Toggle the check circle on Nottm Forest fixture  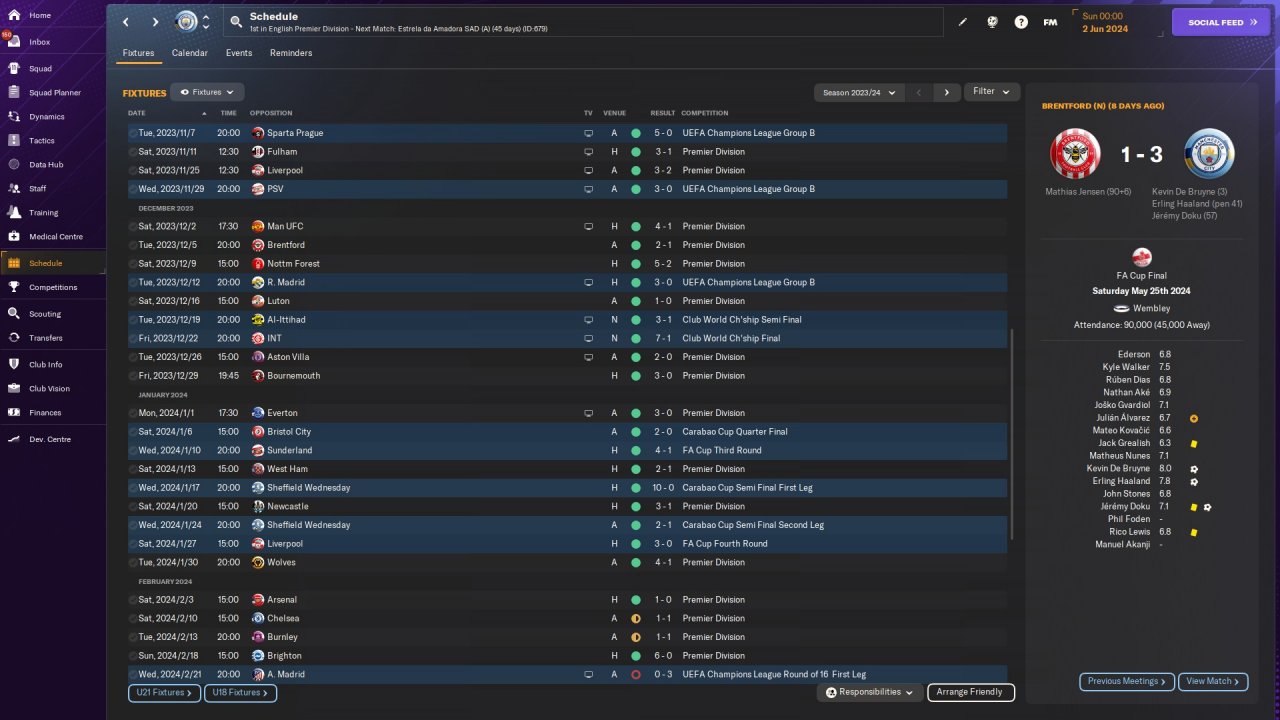[x=134, y=264]
